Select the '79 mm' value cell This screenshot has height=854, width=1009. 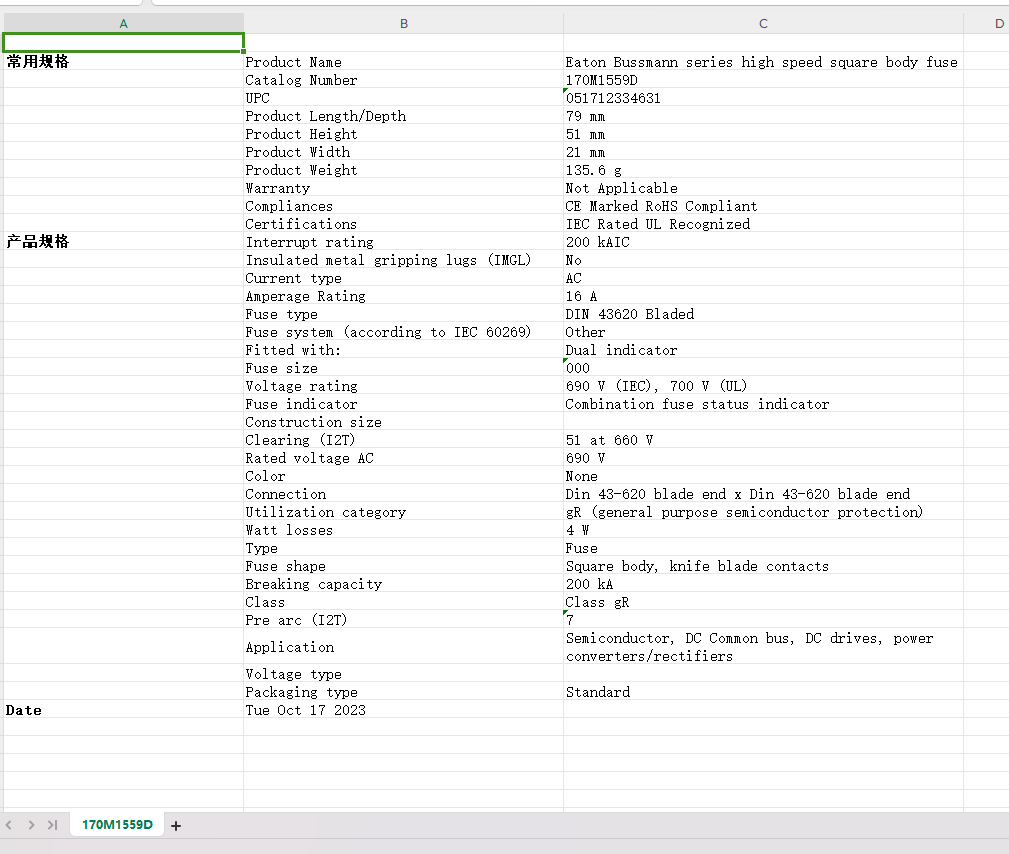point(763,116)
